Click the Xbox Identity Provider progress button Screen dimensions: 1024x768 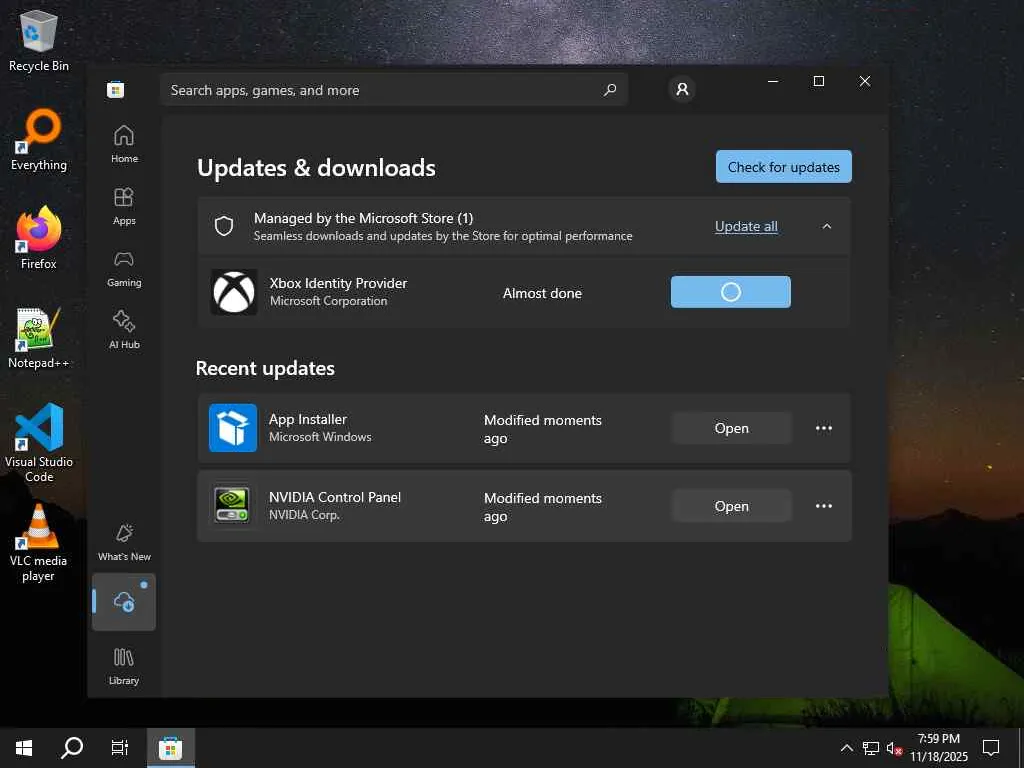(731, 292)
